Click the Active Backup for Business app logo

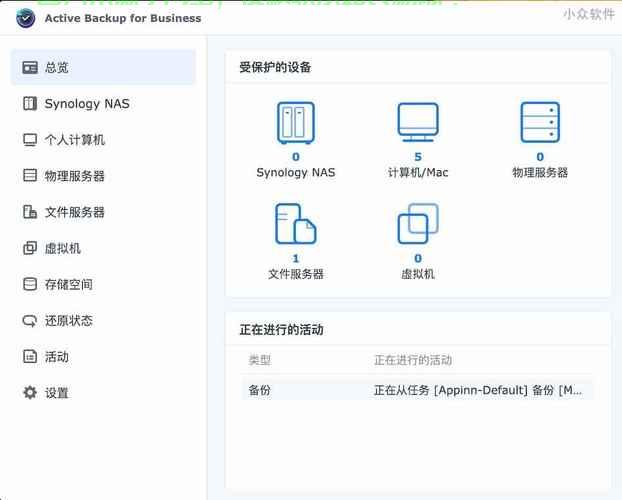[x=26, y=18]
